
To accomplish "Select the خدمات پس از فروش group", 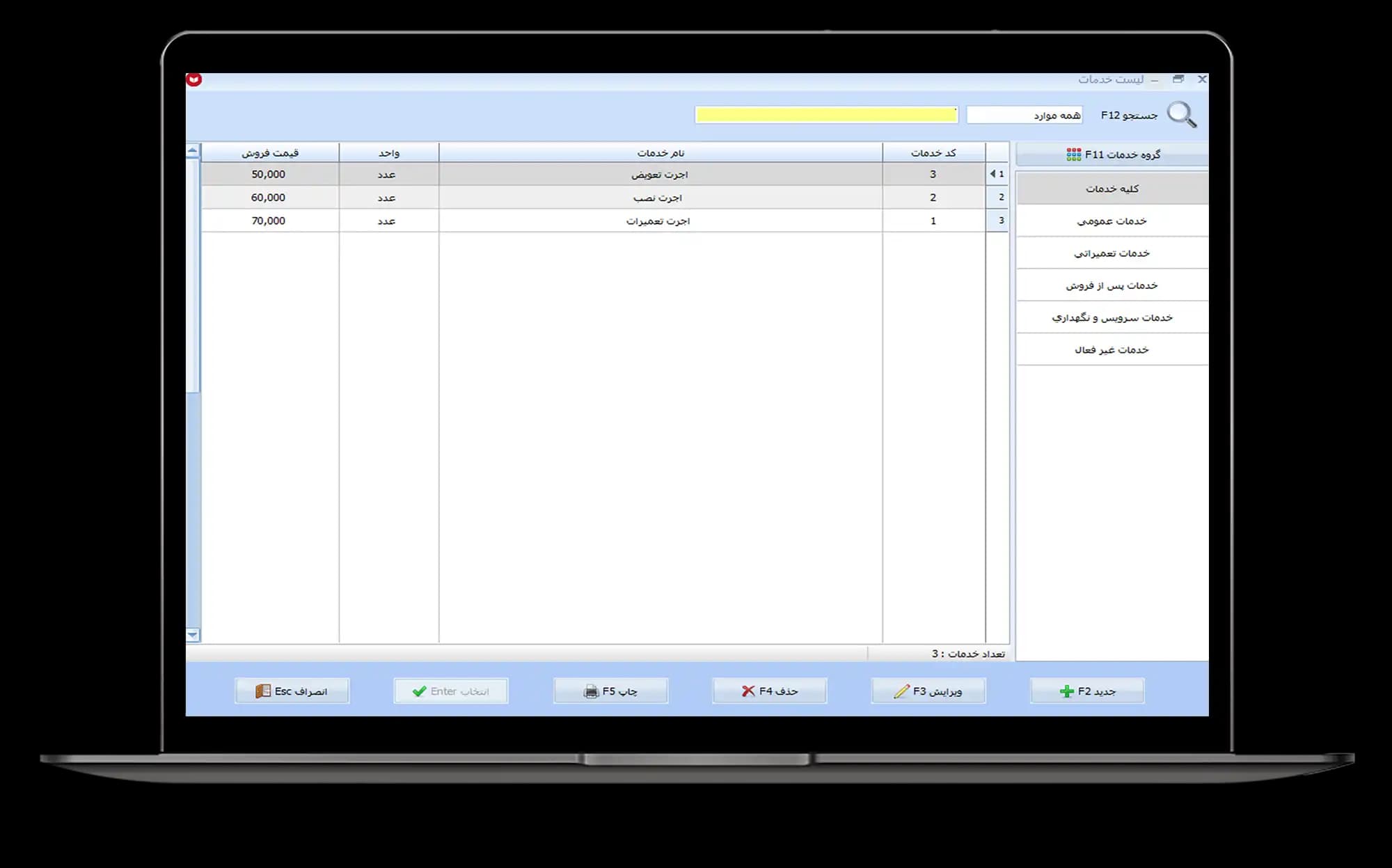I will pyautogui.click(x=1112, y=285).
